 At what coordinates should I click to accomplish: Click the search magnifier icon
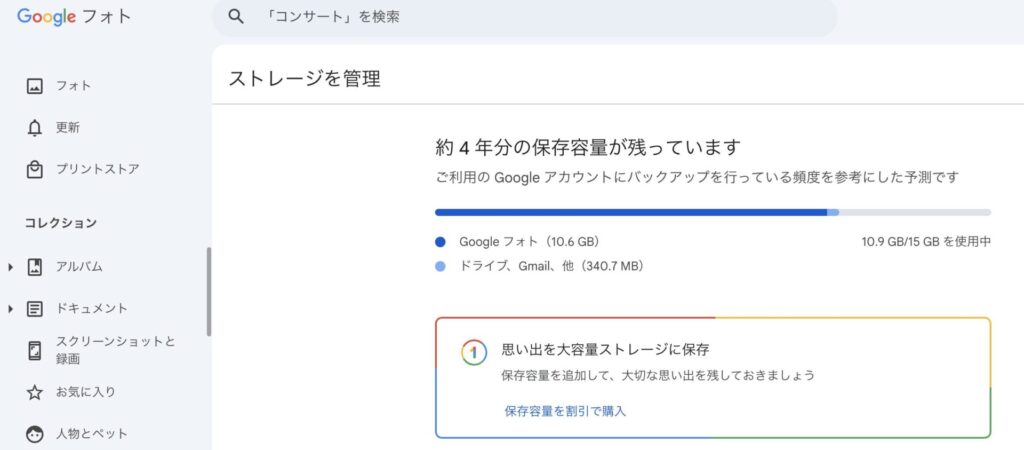click(x=236, y=17)
